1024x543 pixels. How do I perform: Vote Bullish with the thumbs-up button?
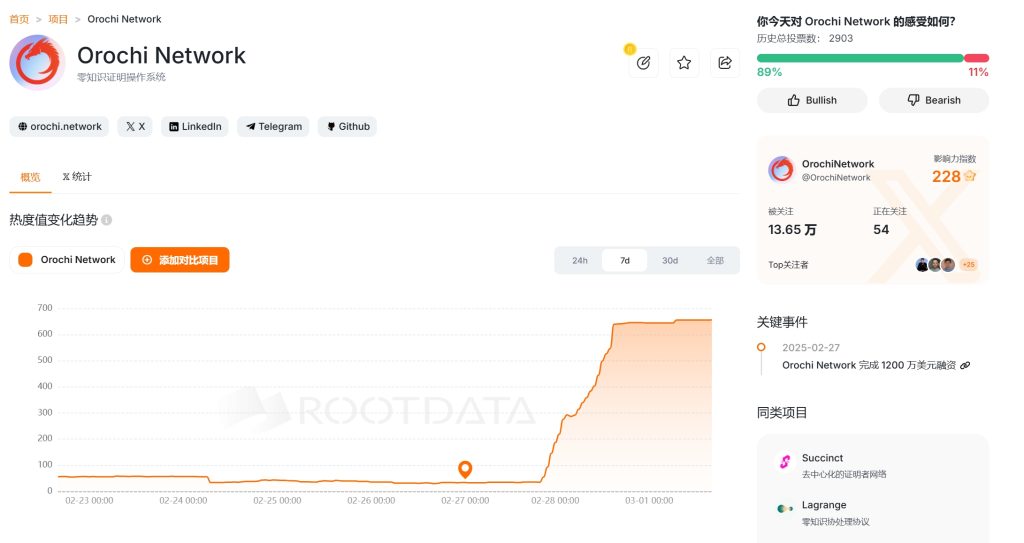(x=812, y=100)
